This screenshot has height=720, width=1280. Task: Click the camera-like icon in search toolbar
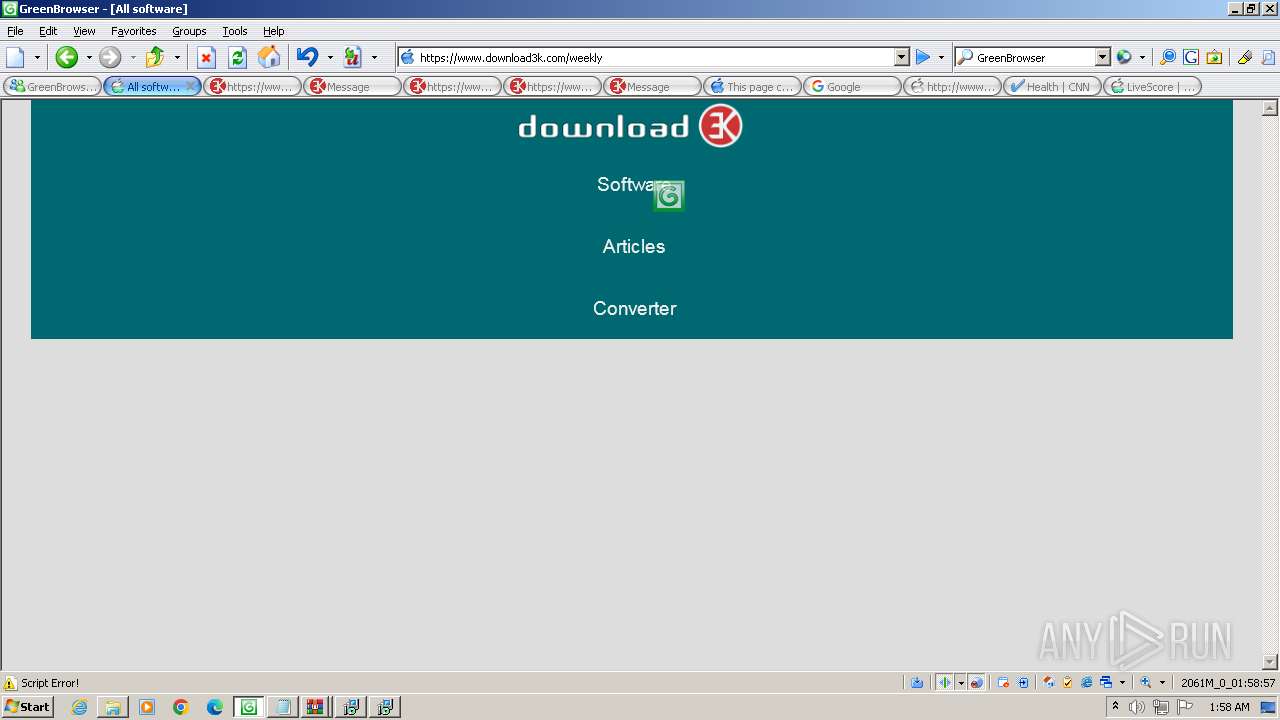pos(1214,57)
